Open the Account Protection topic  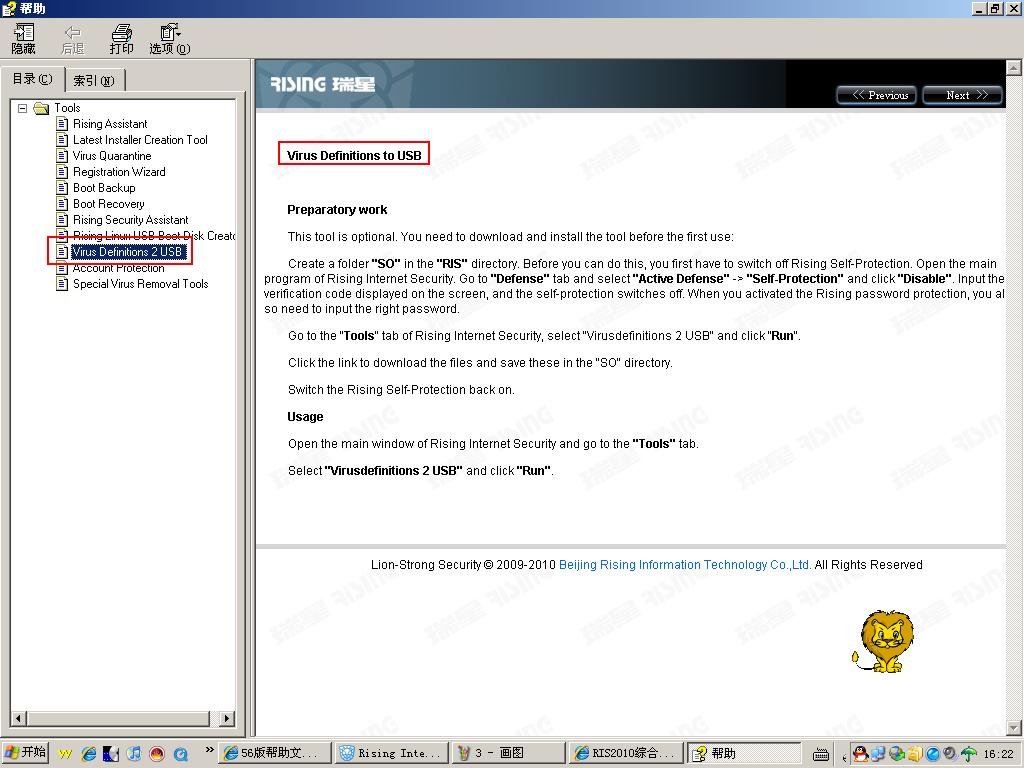click(x=118, y=268)
